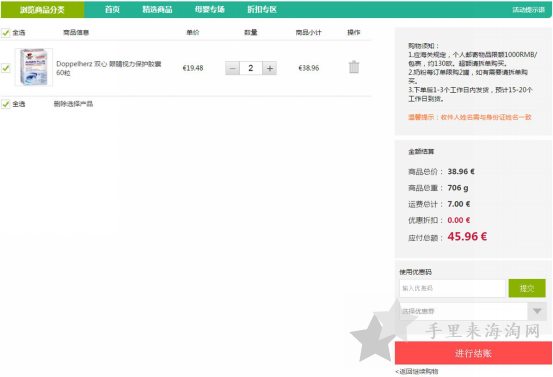
Task: Click the 单价 column header
Action: pos(193,32)
